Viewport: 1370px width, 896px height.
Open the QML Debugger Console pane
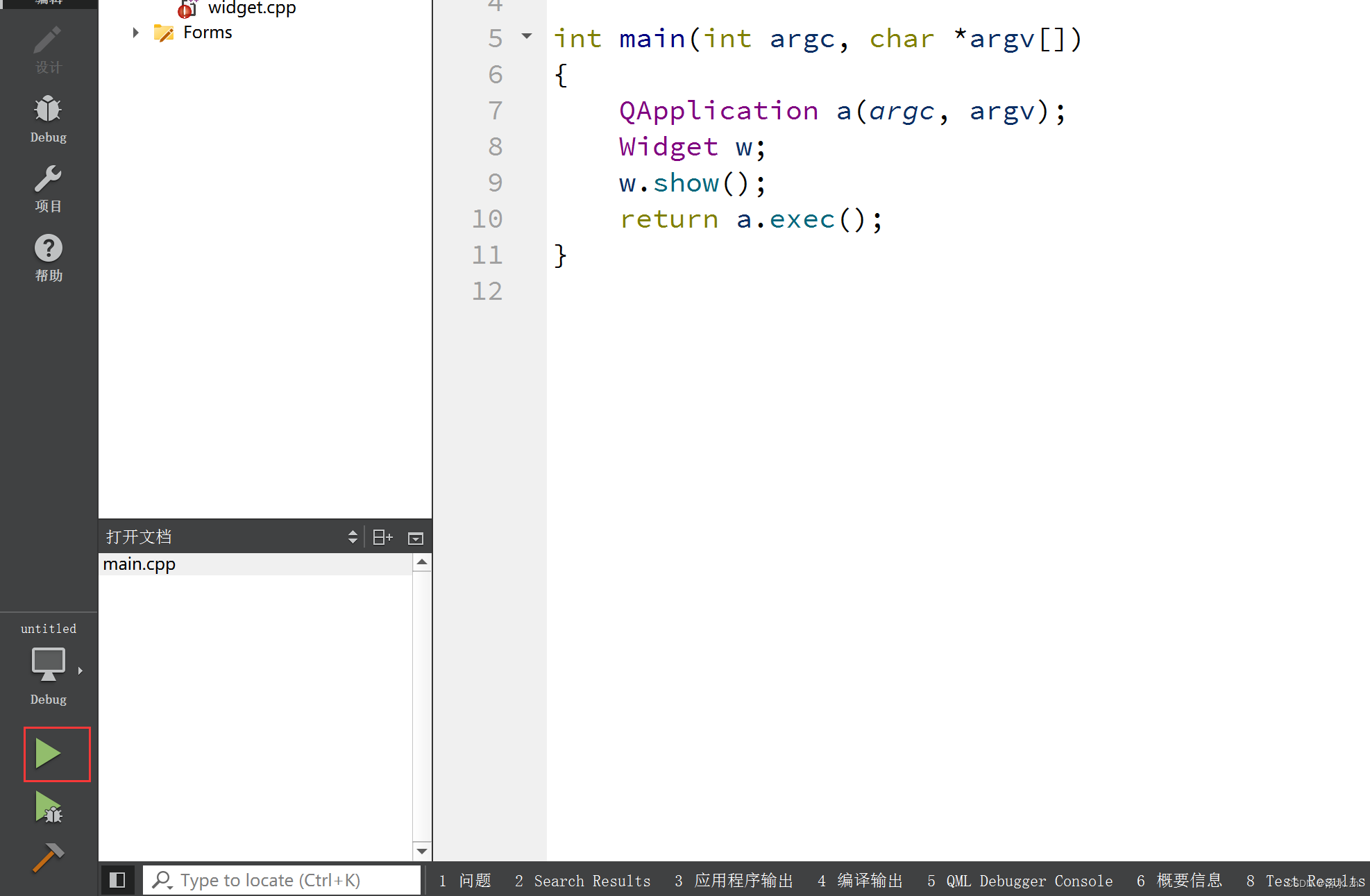(x=1020, y=881)
